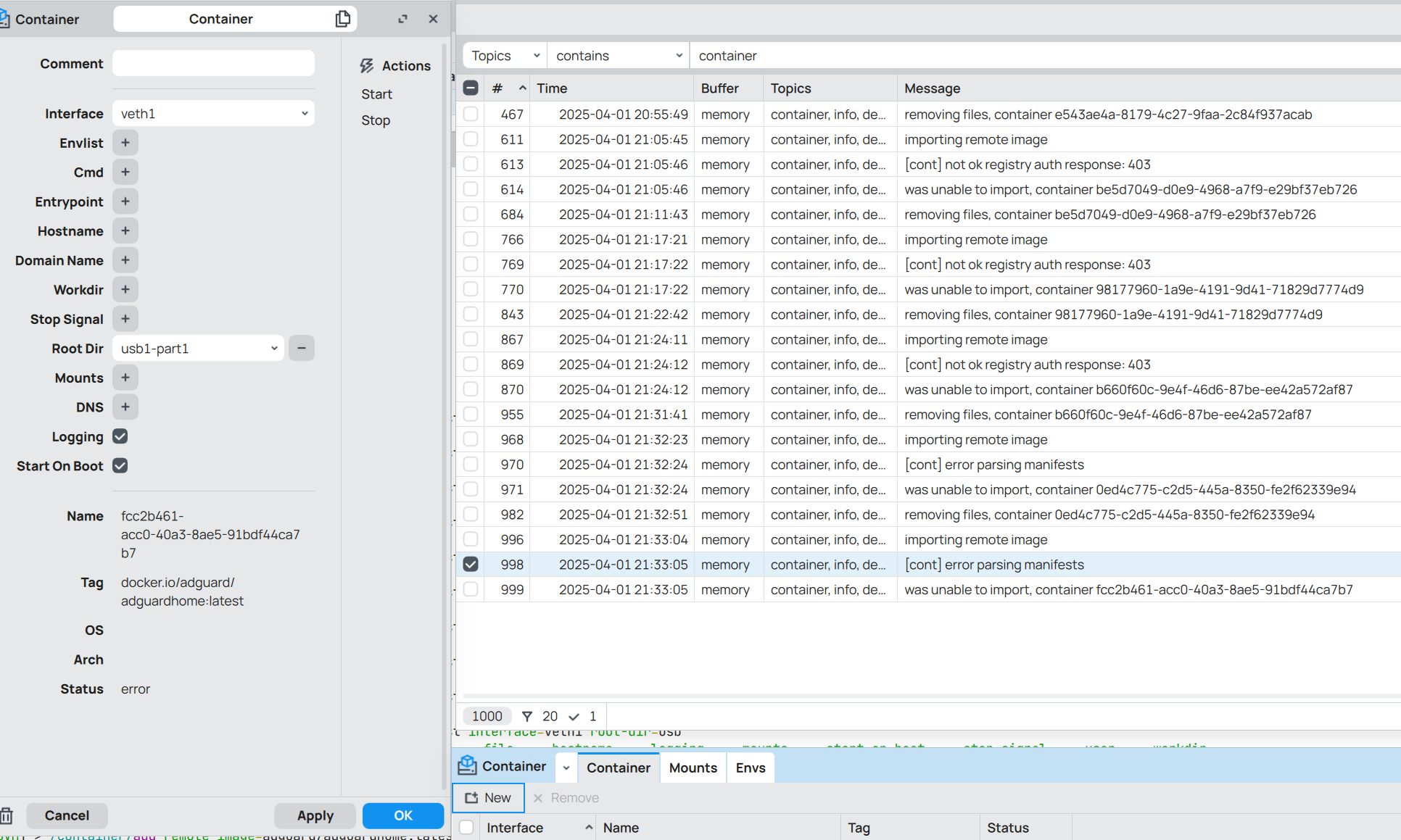
Task: Switch to the Mounts tab
Action: click(693, 768)
